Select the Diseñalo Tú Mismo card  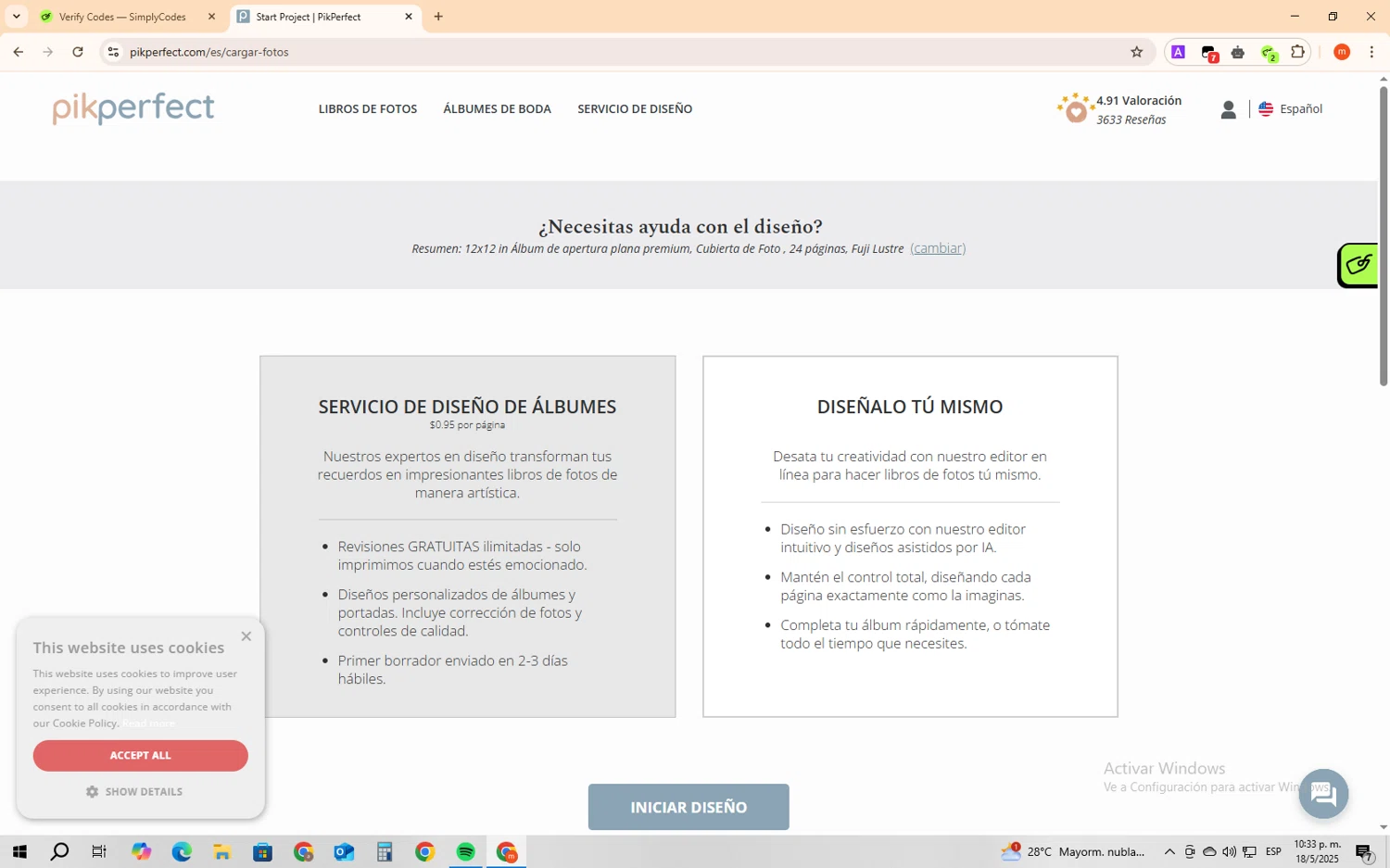click(x=910, y=536)
